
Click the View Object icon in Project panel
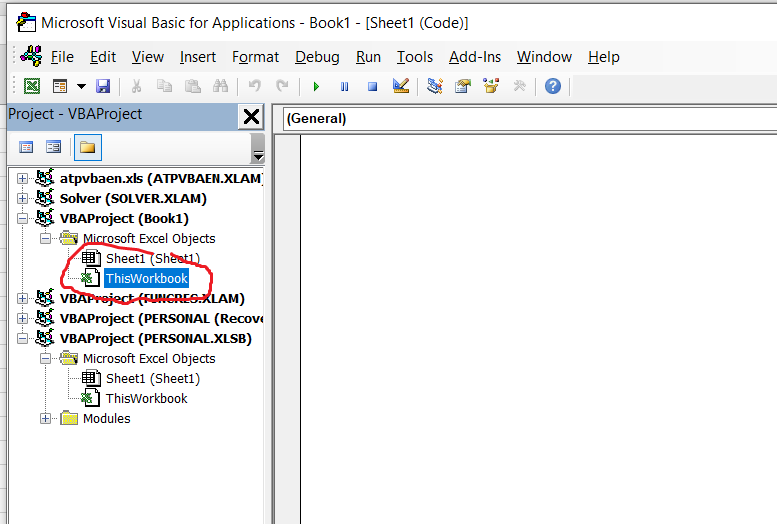(x=53, y=147)
